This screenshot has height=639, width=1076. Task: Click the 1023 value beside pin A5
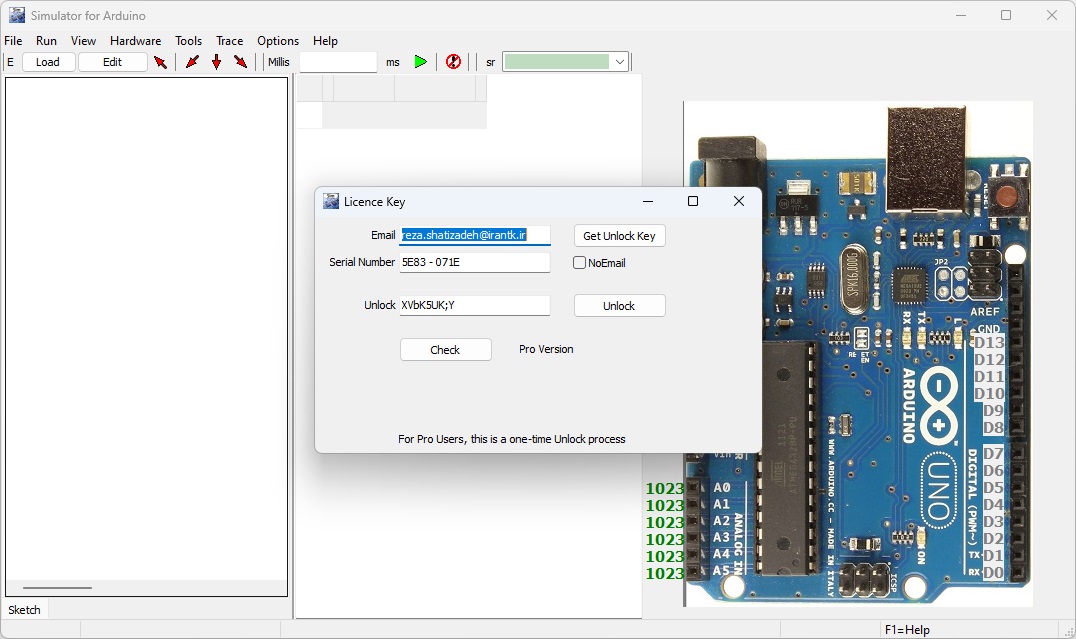coord(664,573)
